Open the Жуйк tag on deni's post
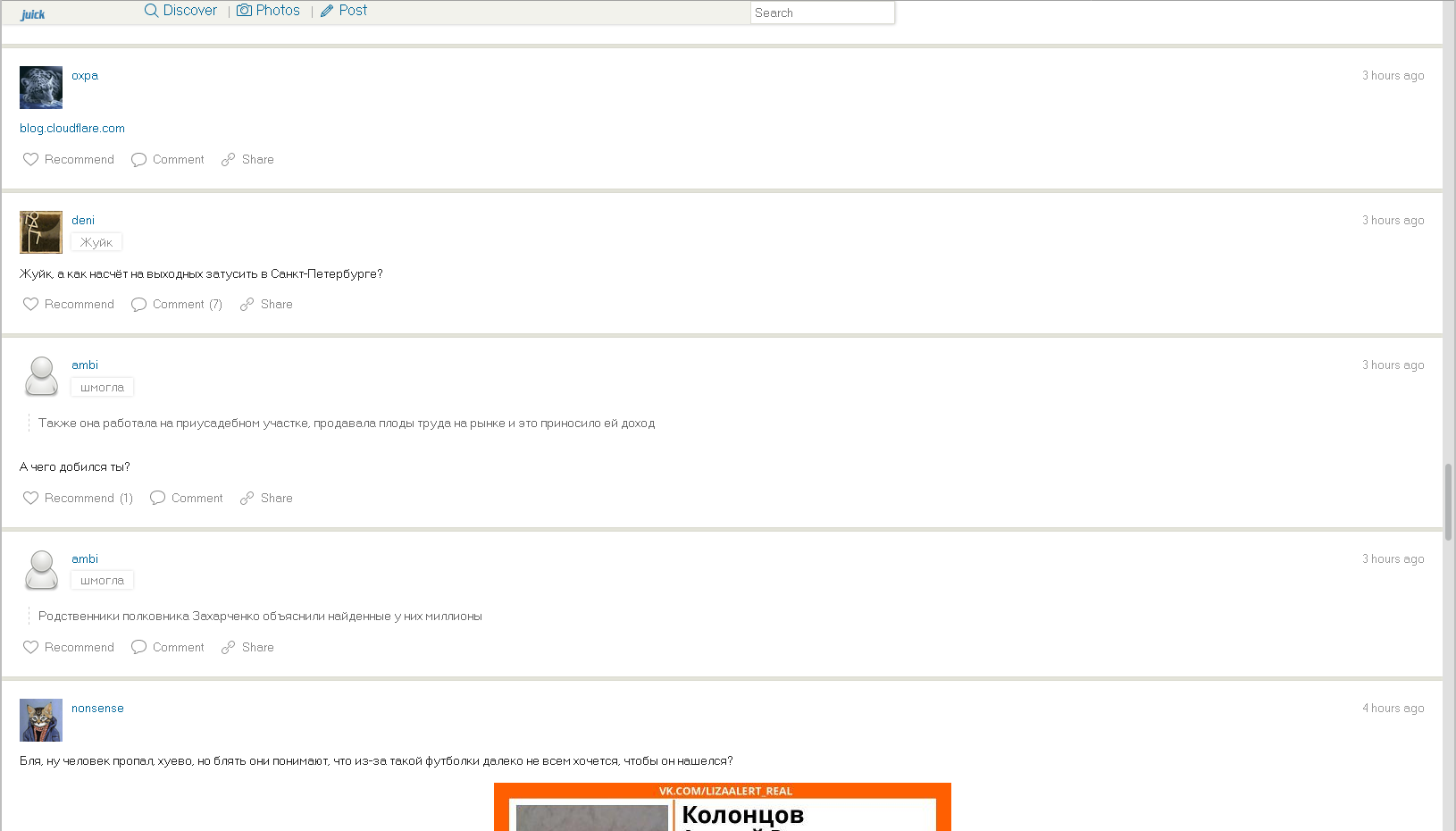The image size is (1456, 831). [x=96, y=242]
